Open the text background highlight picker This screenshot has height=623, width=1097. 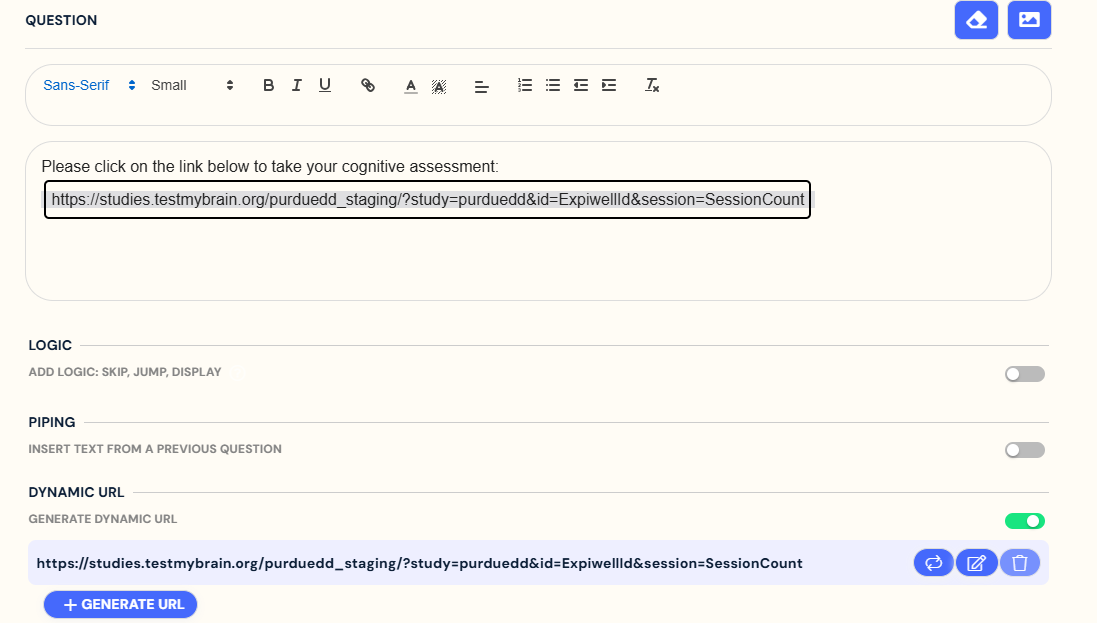click(439, 86)
